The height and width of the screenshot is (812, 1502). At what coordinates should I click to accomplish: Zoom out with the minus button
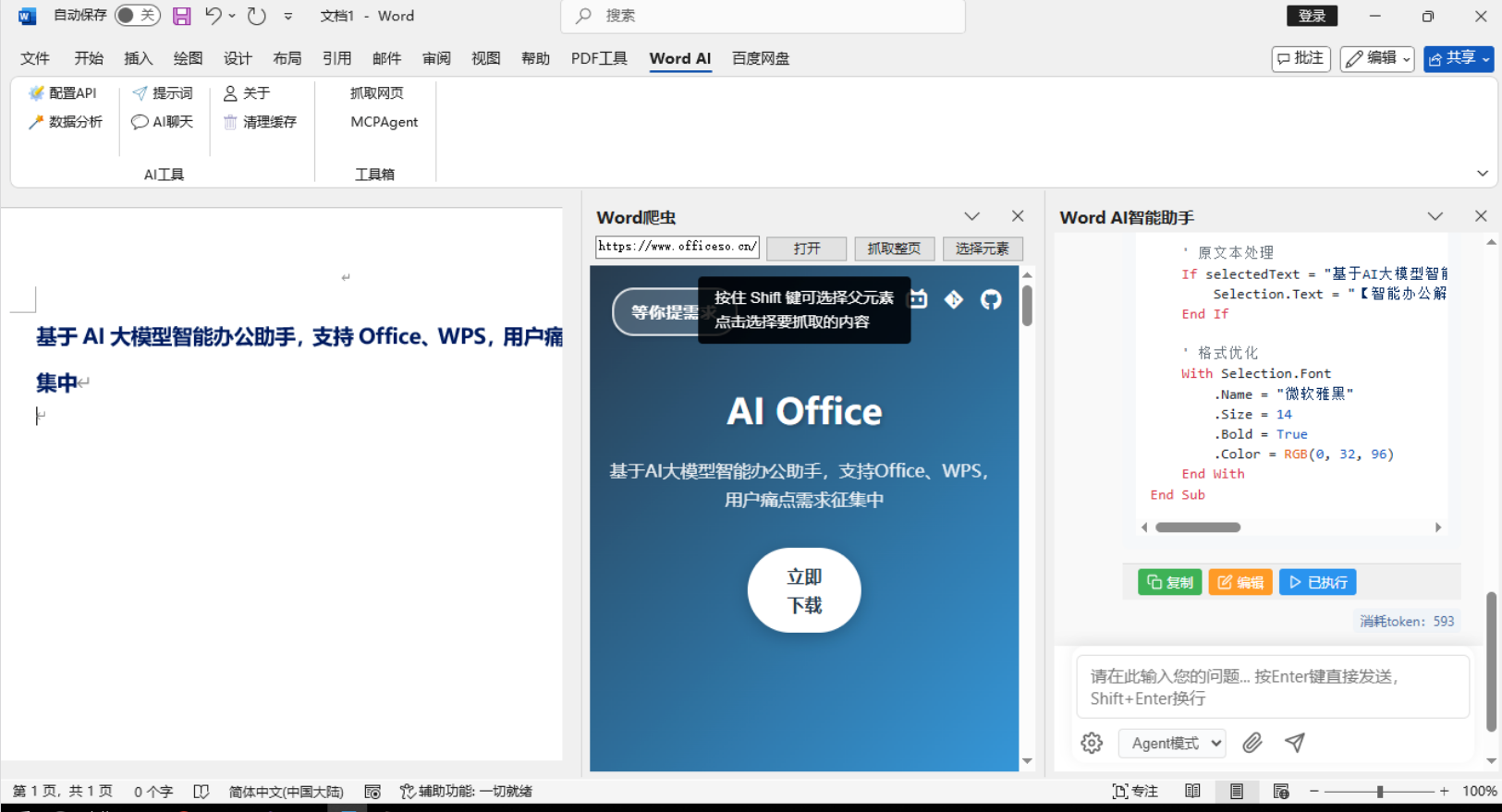[x=1314, y=792]
